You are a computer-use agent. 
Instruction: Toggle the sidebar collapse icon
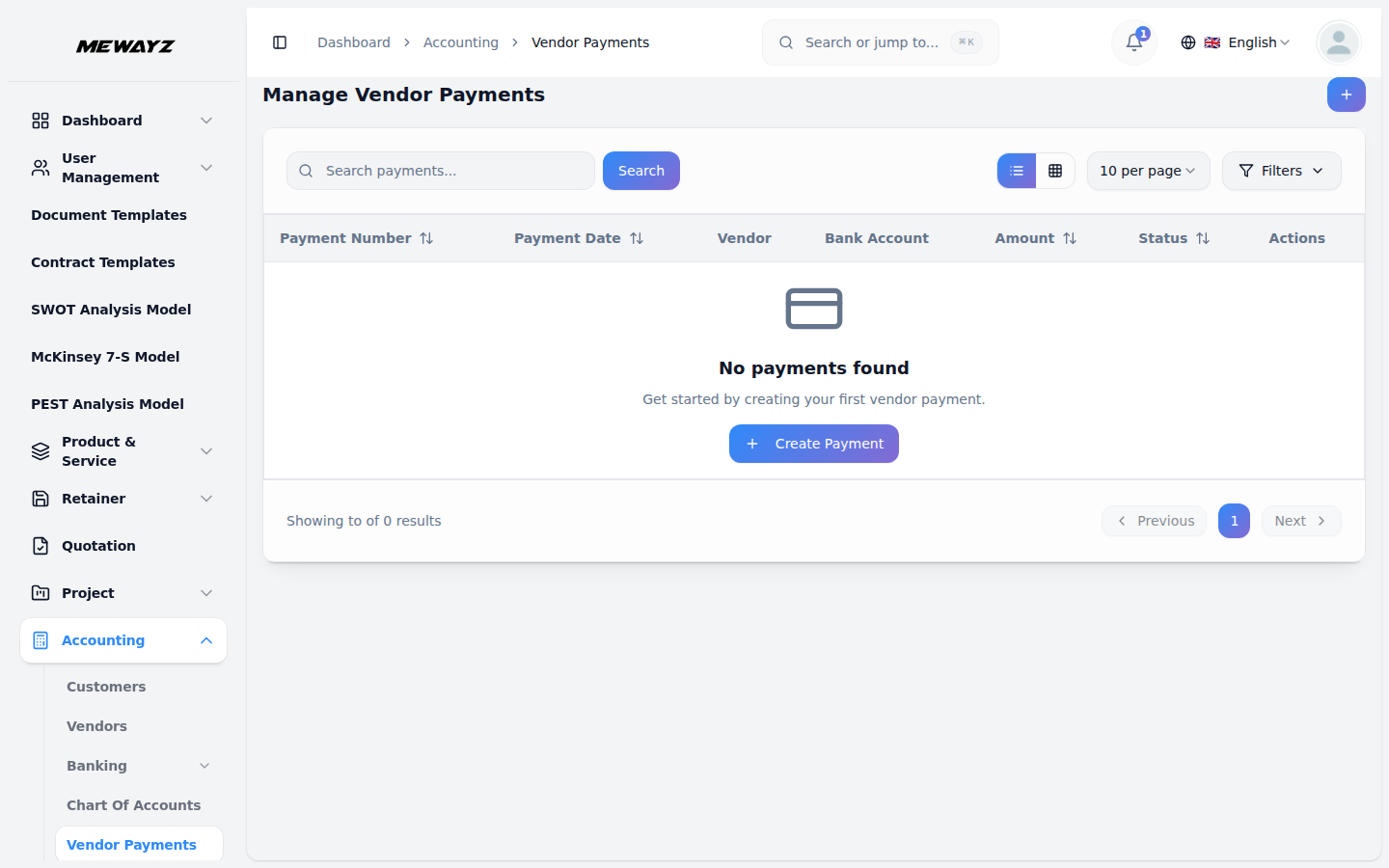[280, 42]
